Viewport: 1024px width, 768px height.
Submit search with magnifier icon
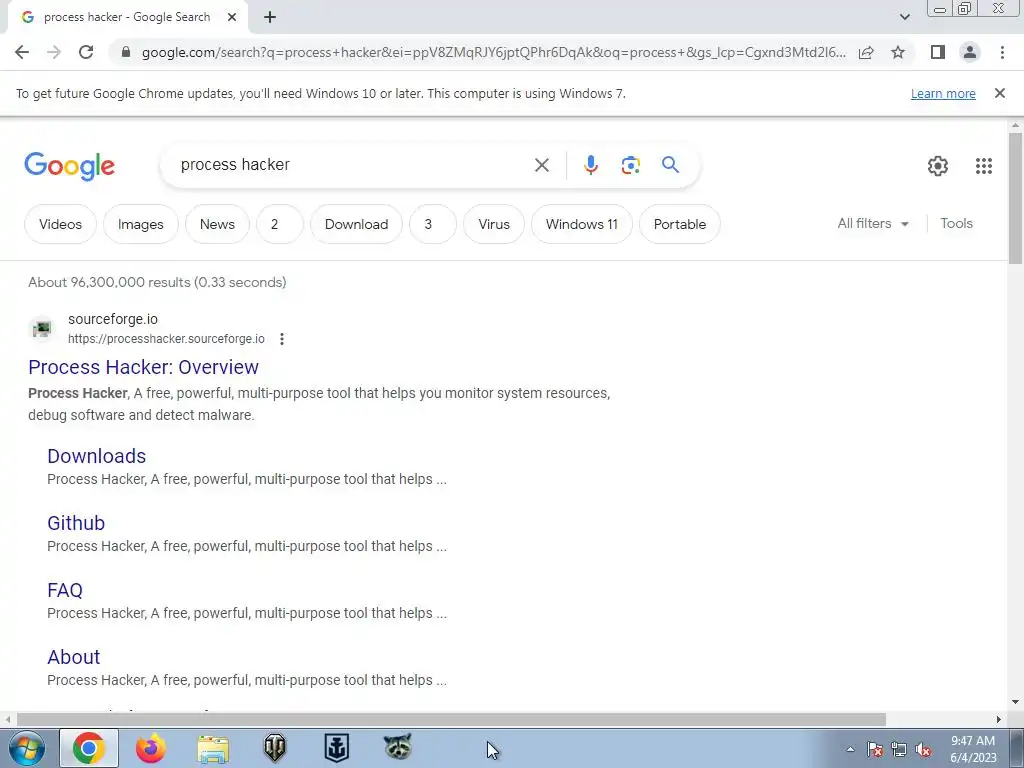(x=671, y=165)
